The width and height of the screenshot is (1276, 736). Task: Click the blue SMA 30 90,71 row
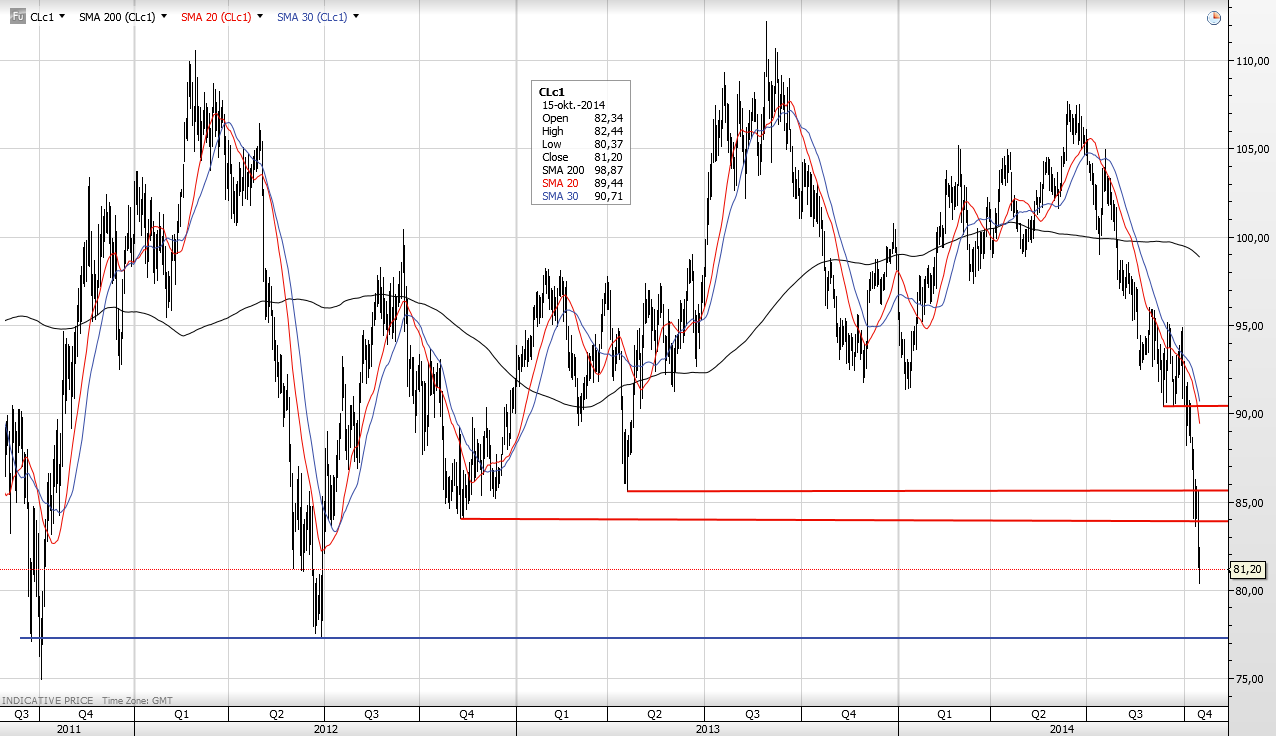tap(582, 196)
